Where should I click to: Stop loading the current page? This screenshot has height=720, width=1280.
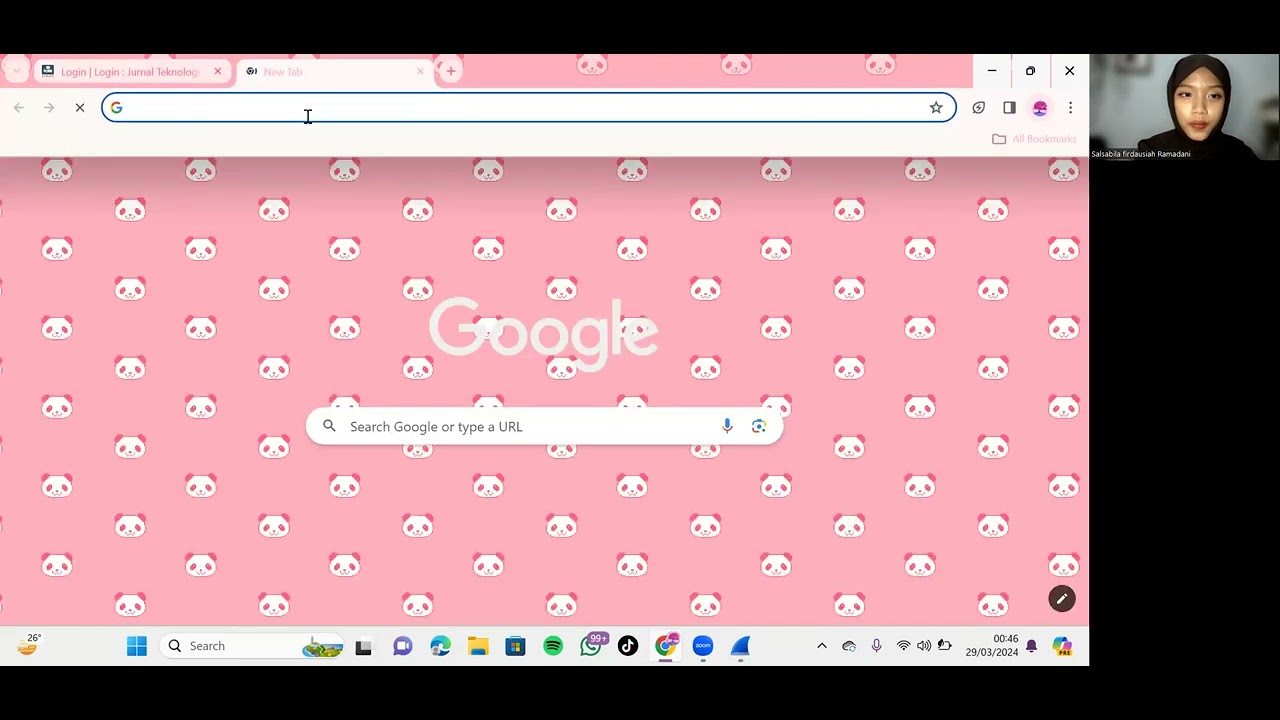pyautogui.click(x=80, y=107)
